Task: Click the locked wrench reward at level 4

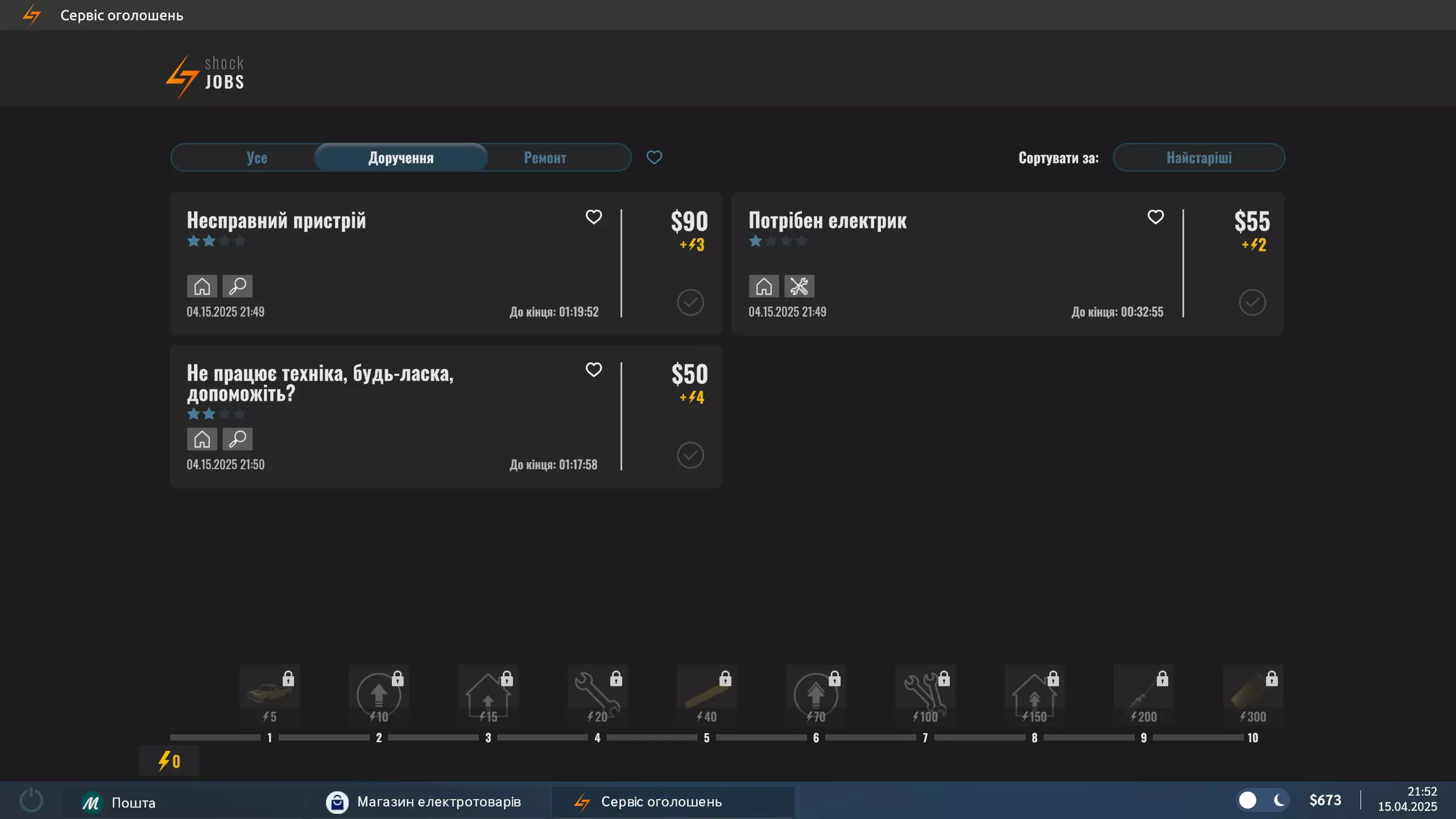Action: tap(597, 694)
